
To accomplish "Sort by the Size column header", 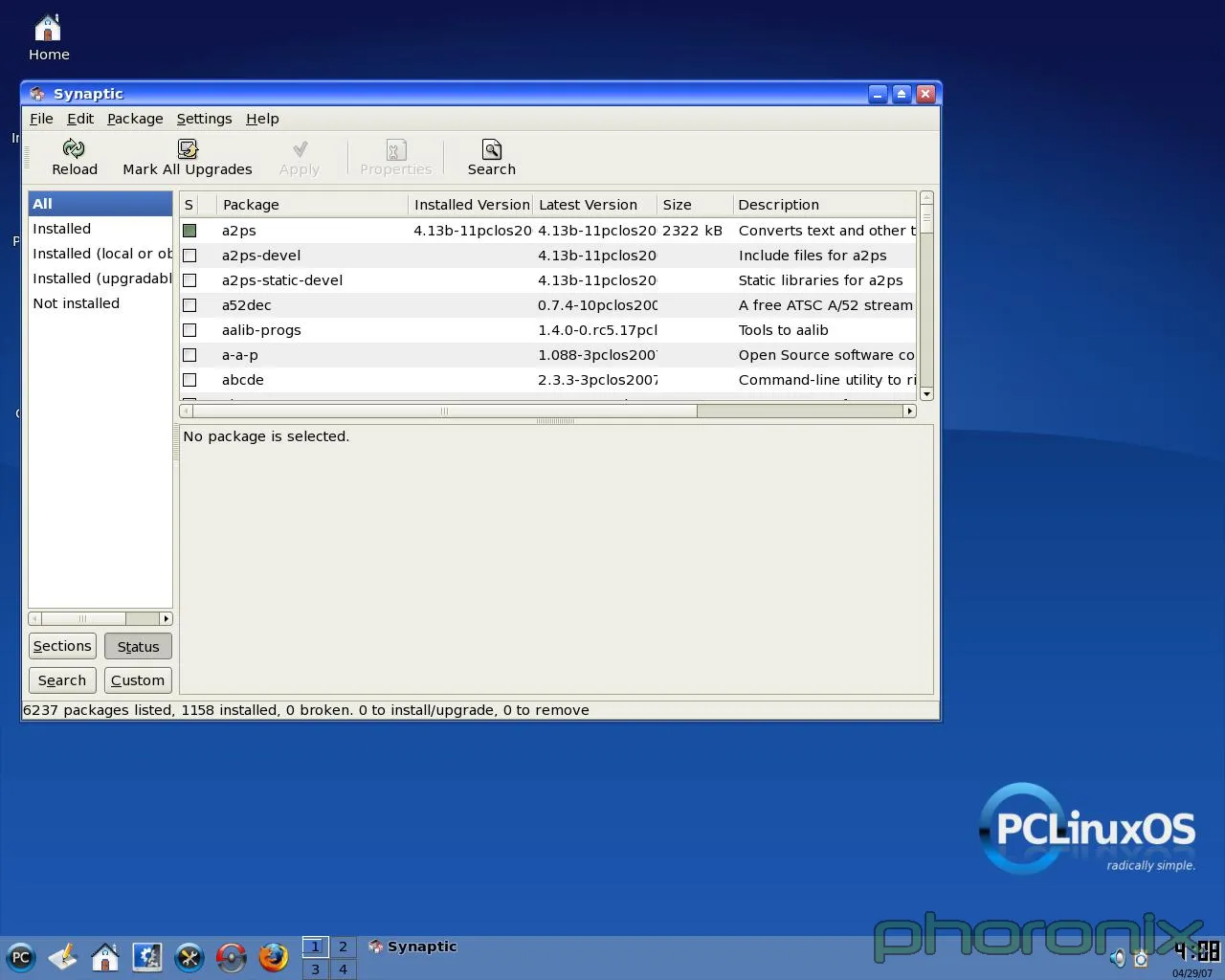I will point(696,205).
